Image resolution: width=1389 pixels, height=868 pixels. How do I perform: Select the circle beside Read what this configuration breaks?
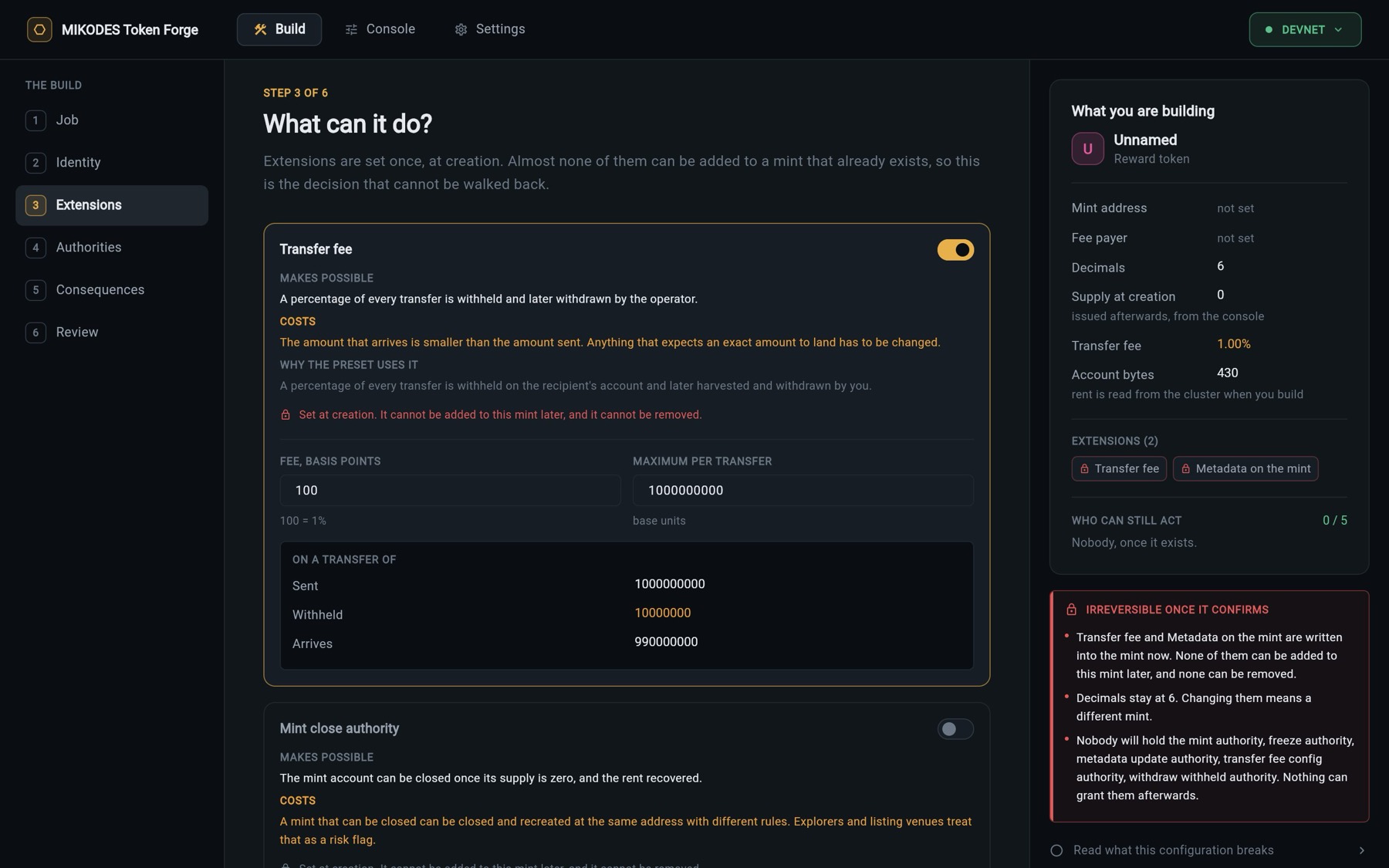1056,850
